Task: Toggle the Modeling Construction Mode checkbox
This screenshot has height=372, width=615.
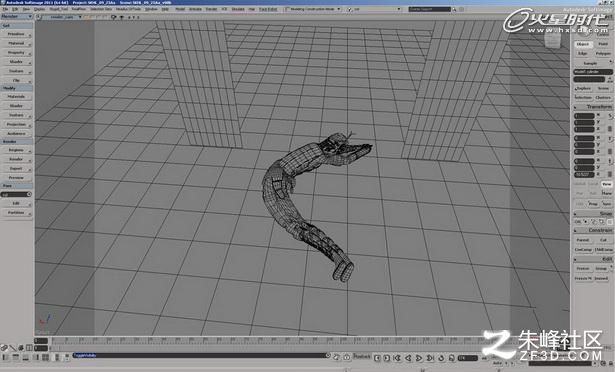Action: tap(287, 9)
